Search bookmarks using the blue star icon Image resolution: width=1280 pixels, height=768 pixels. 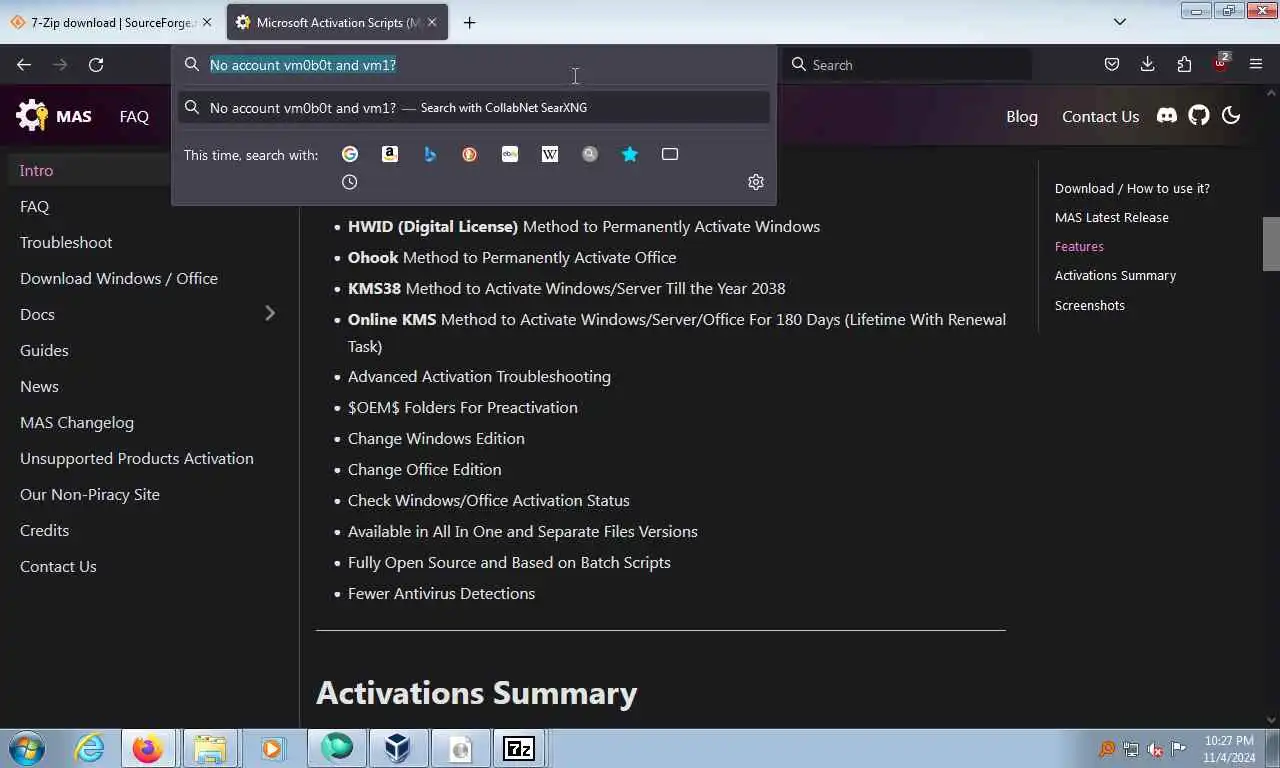tap(630, 154)
